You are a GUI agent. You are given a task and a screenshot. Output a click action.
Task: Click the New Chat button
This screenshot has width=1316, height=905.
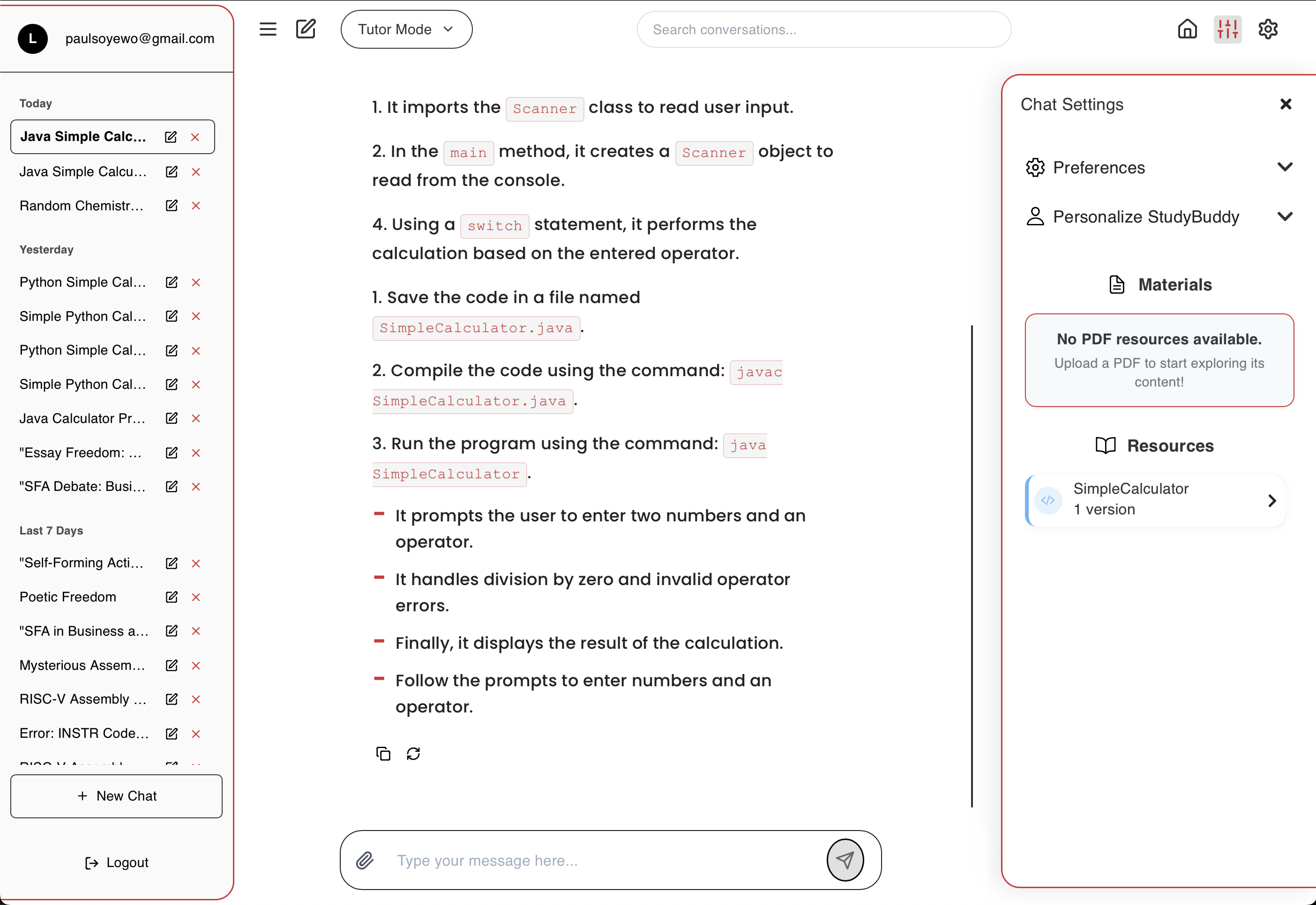[116, 795]
